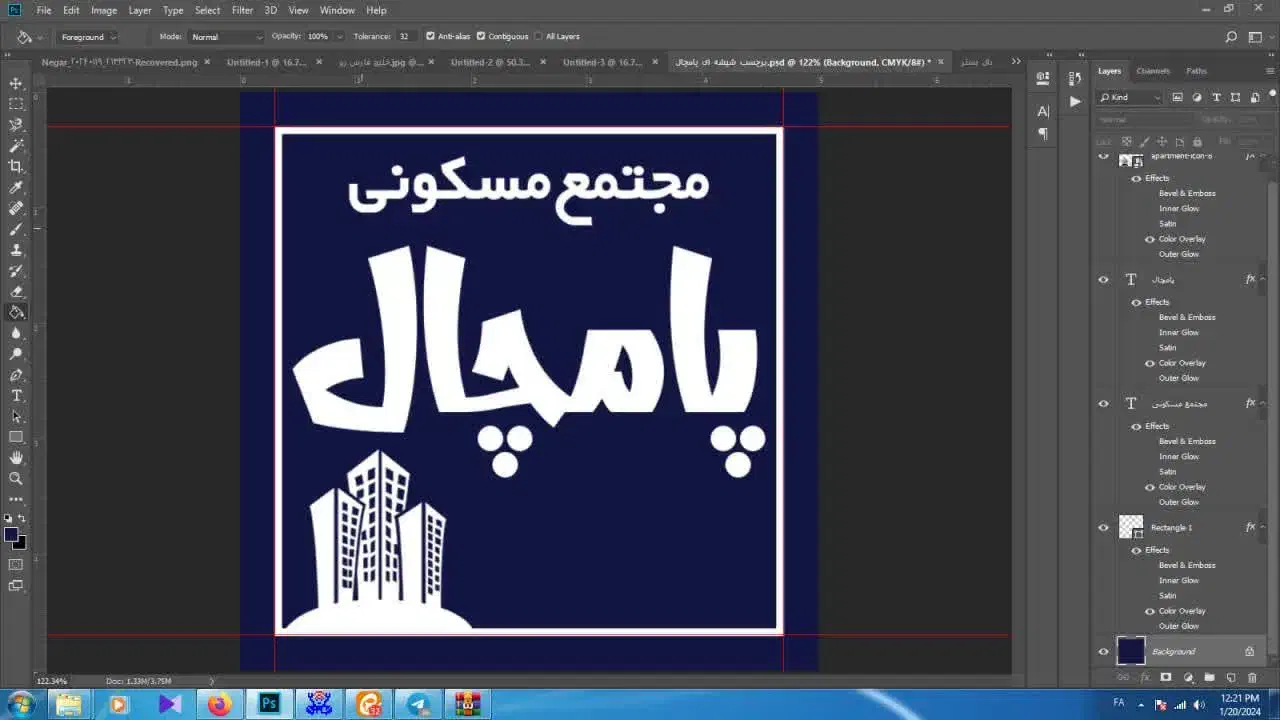The height and width of the screenshot is (720, 1280).
Task: Switch to the Channels tab
Action: pyautogui.click(x=1153, y=71)
